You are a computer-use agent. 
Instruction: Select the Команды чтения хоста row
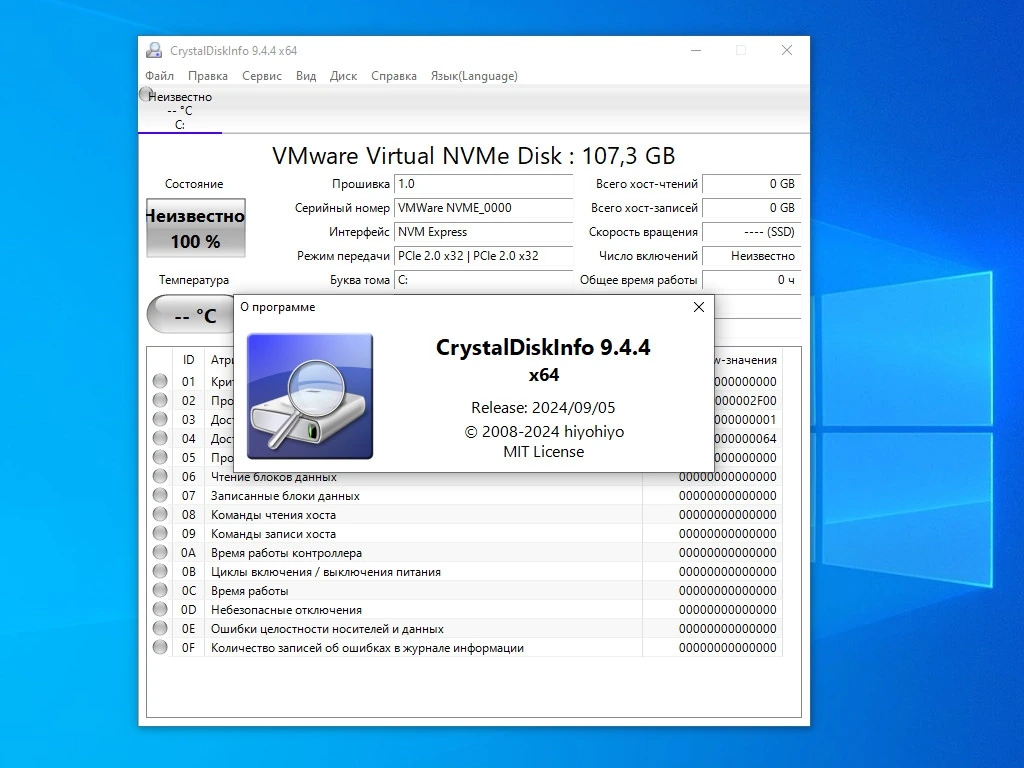pos(465,515)
